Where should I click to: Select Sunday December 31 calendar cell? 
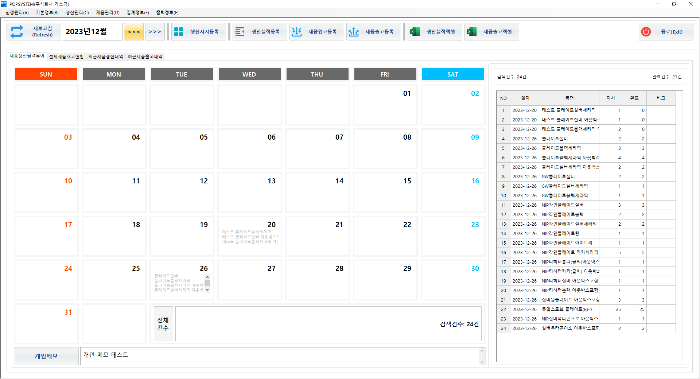[x=46, y=324]
